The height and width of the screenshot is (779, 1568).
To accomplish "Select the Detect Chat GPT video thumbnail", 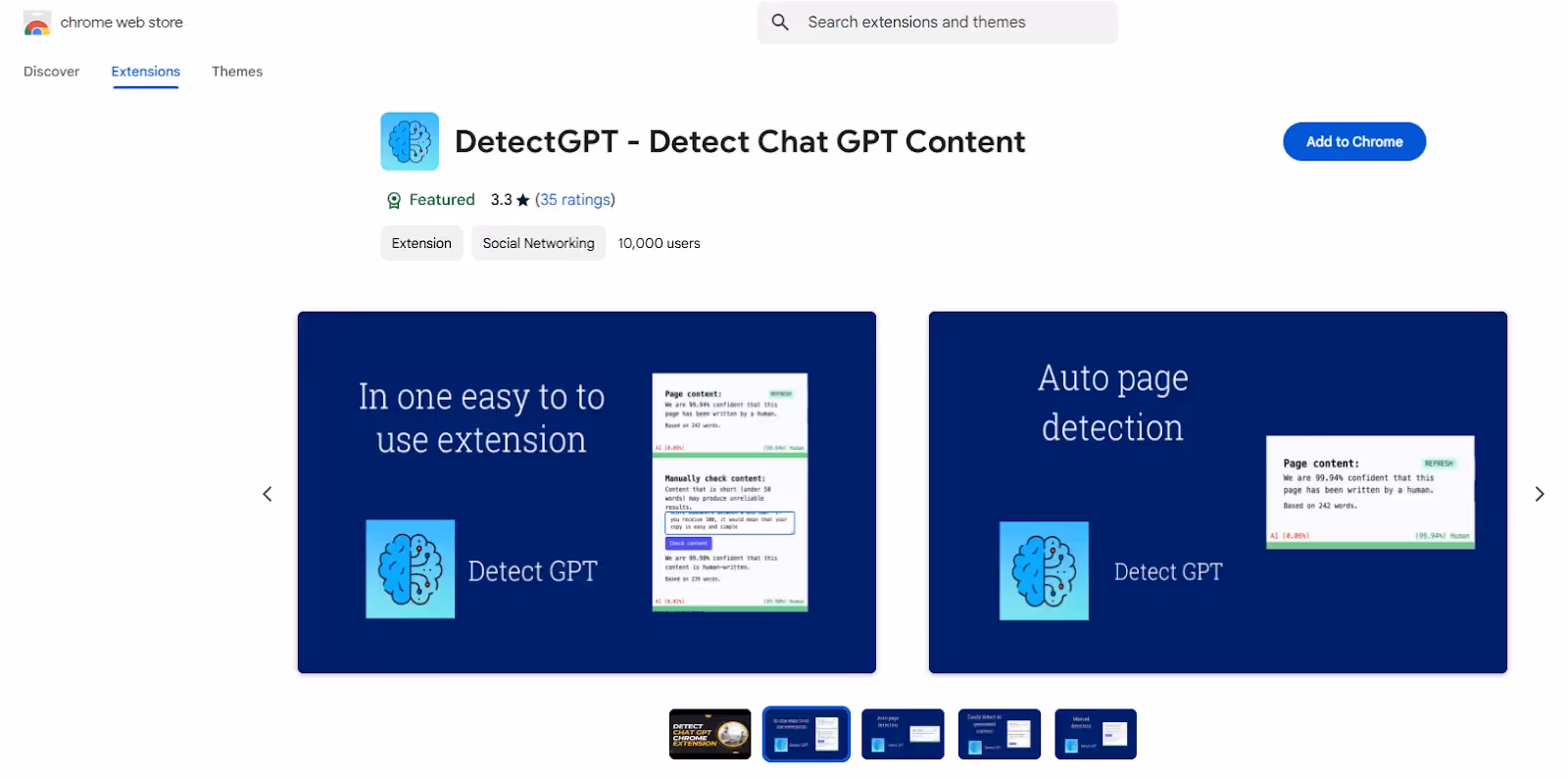I will (x=710, y=734).
